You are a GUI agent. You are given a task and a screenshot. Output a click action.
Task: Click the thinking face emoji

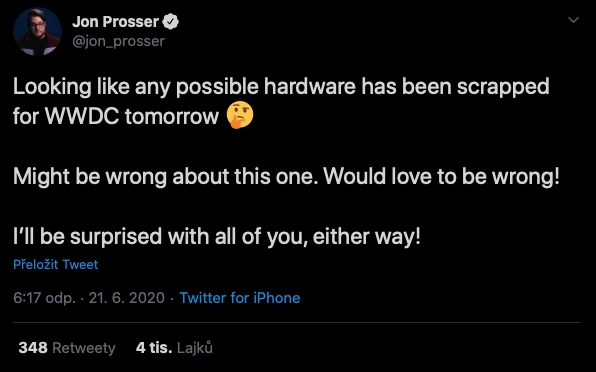click(x=240, y=115)
